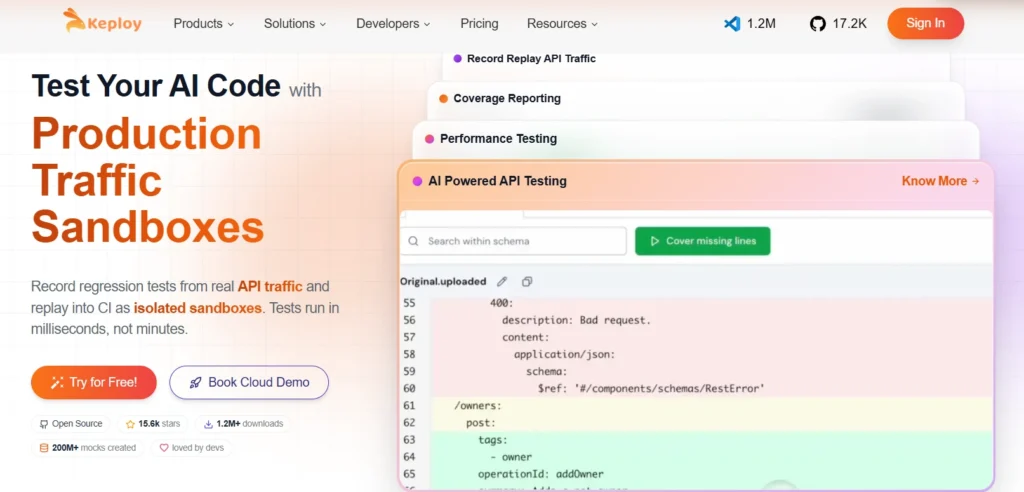Click the 'isolated sandboxes' highlighted text
The image size is (1024, 492).
pos(198,308)
